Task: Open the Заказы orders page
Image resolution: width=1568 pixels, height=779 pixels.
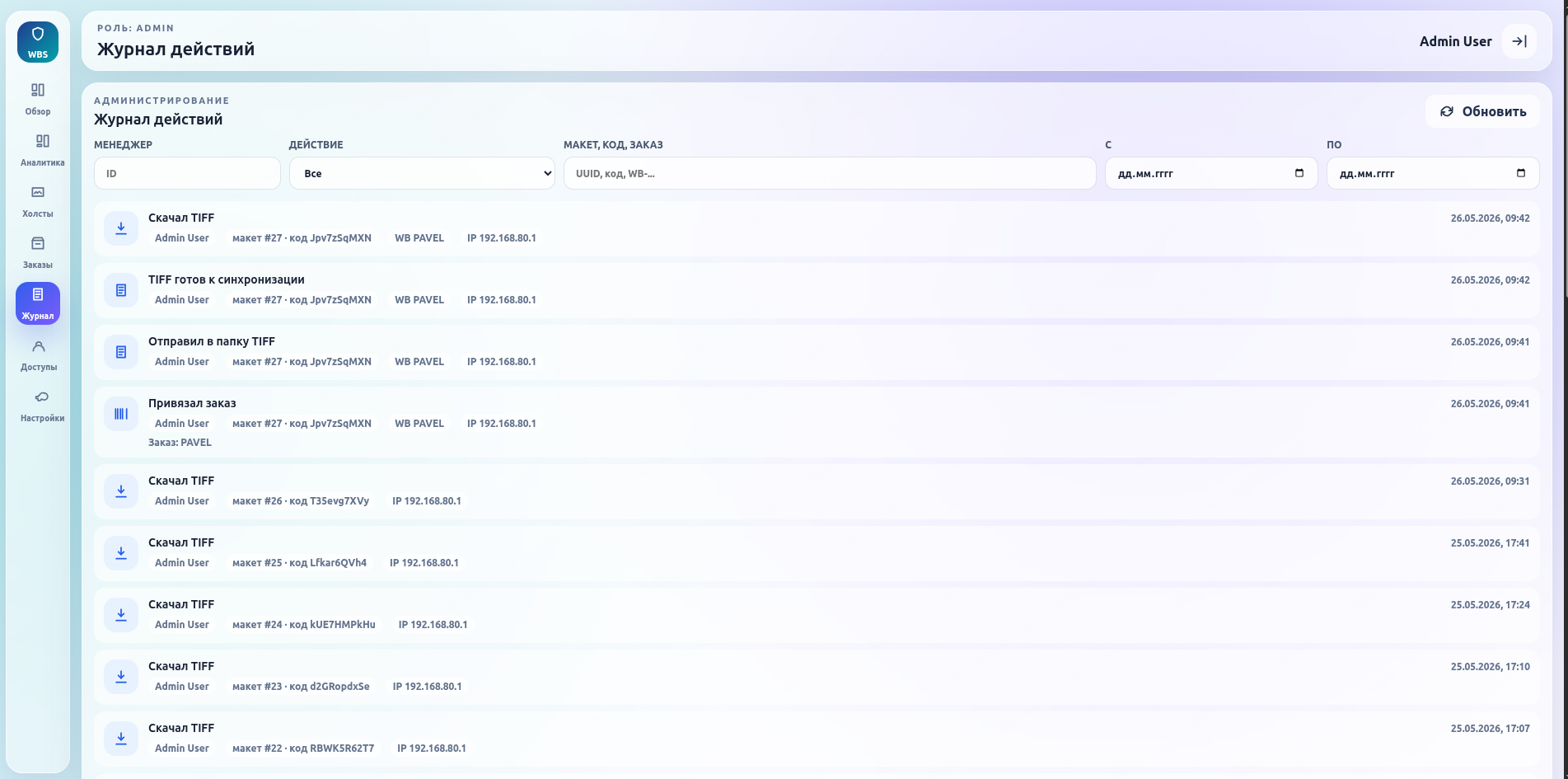Action: click(x=38, y=252)
